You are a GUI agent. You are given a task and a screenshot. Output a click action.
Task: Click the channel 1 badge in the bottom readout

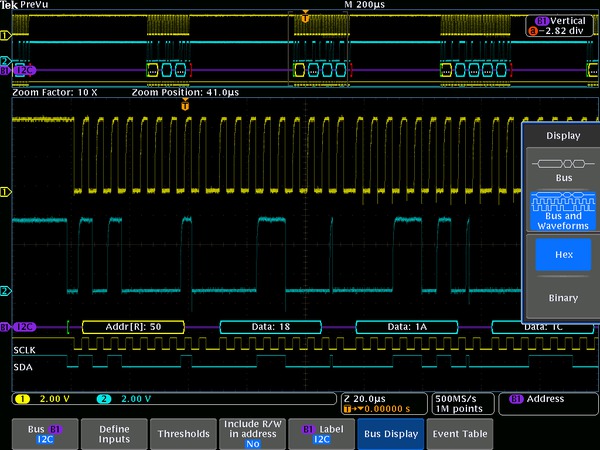tap(21, 399)
